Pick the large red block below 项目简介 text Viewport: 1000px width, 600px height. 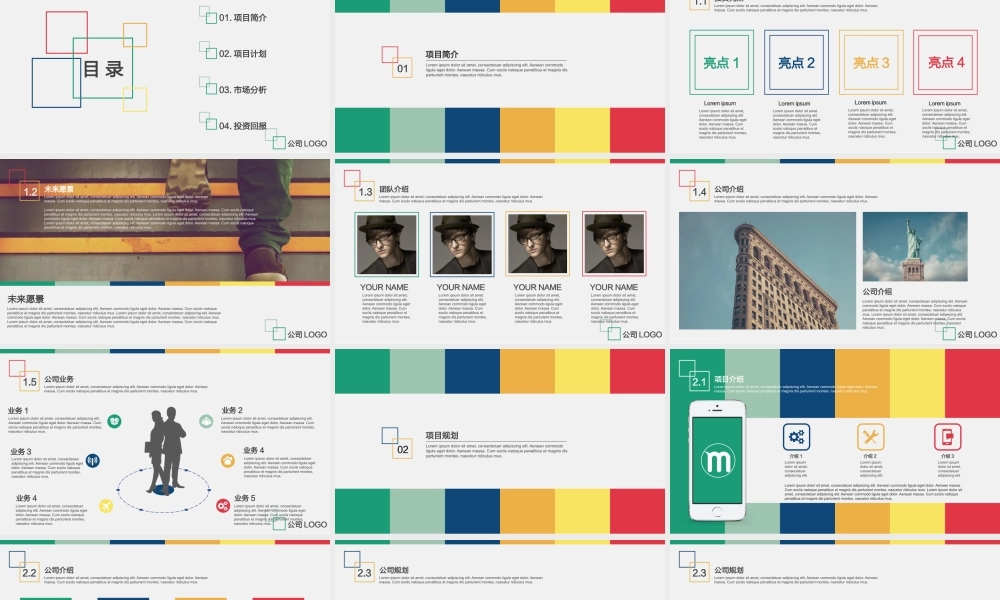point(637,130)
